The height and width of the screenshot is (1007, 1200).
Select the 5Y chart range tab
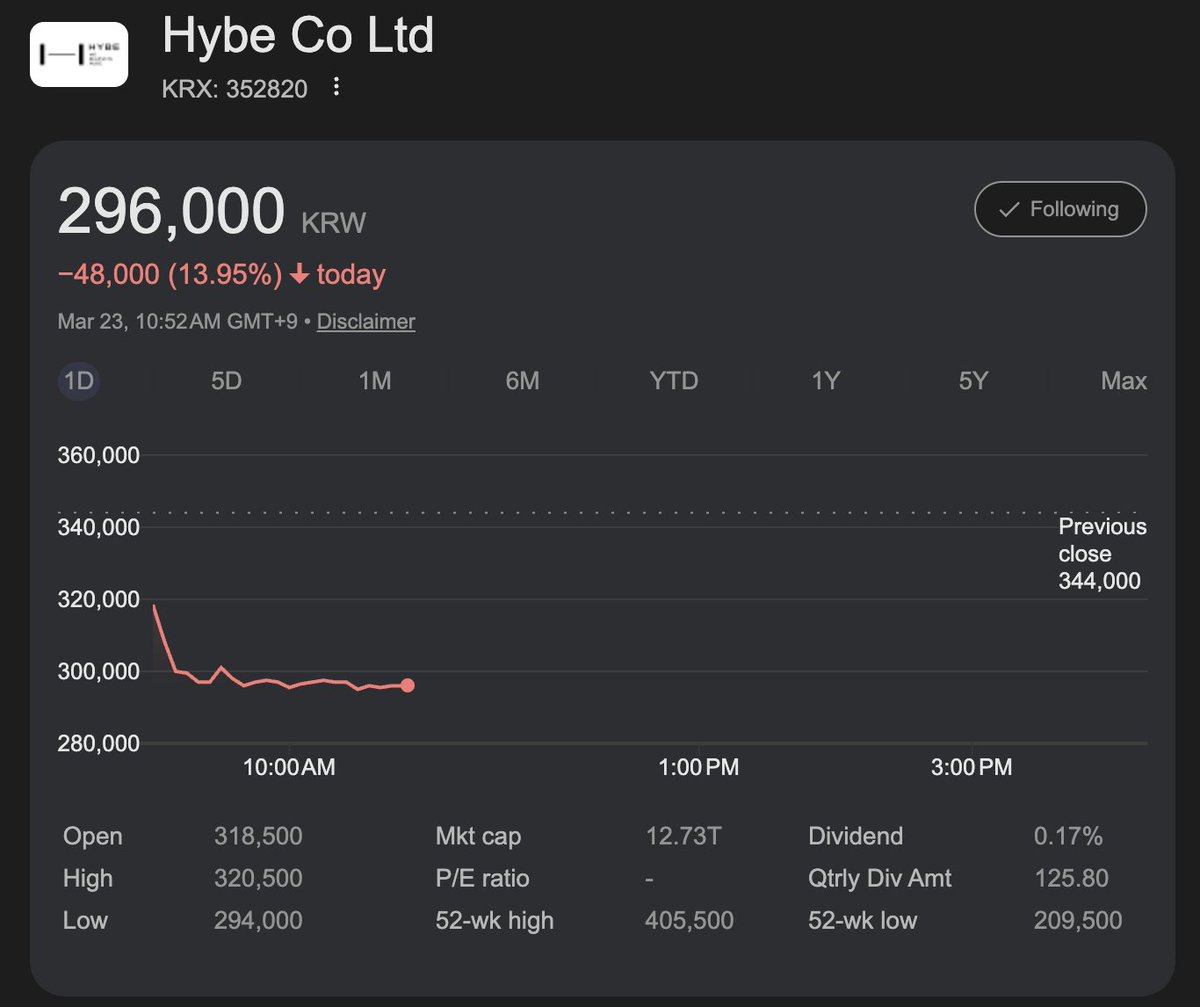pyautogui.click(x=973, y=381)
